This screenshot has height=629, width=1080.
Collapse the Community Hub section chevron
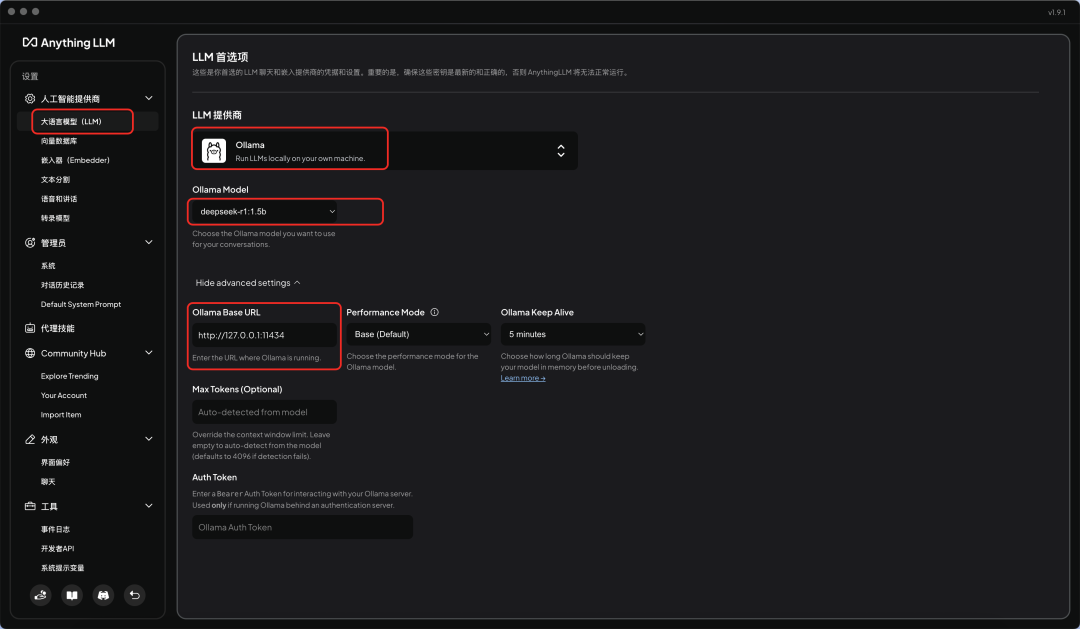click(149, 353)
